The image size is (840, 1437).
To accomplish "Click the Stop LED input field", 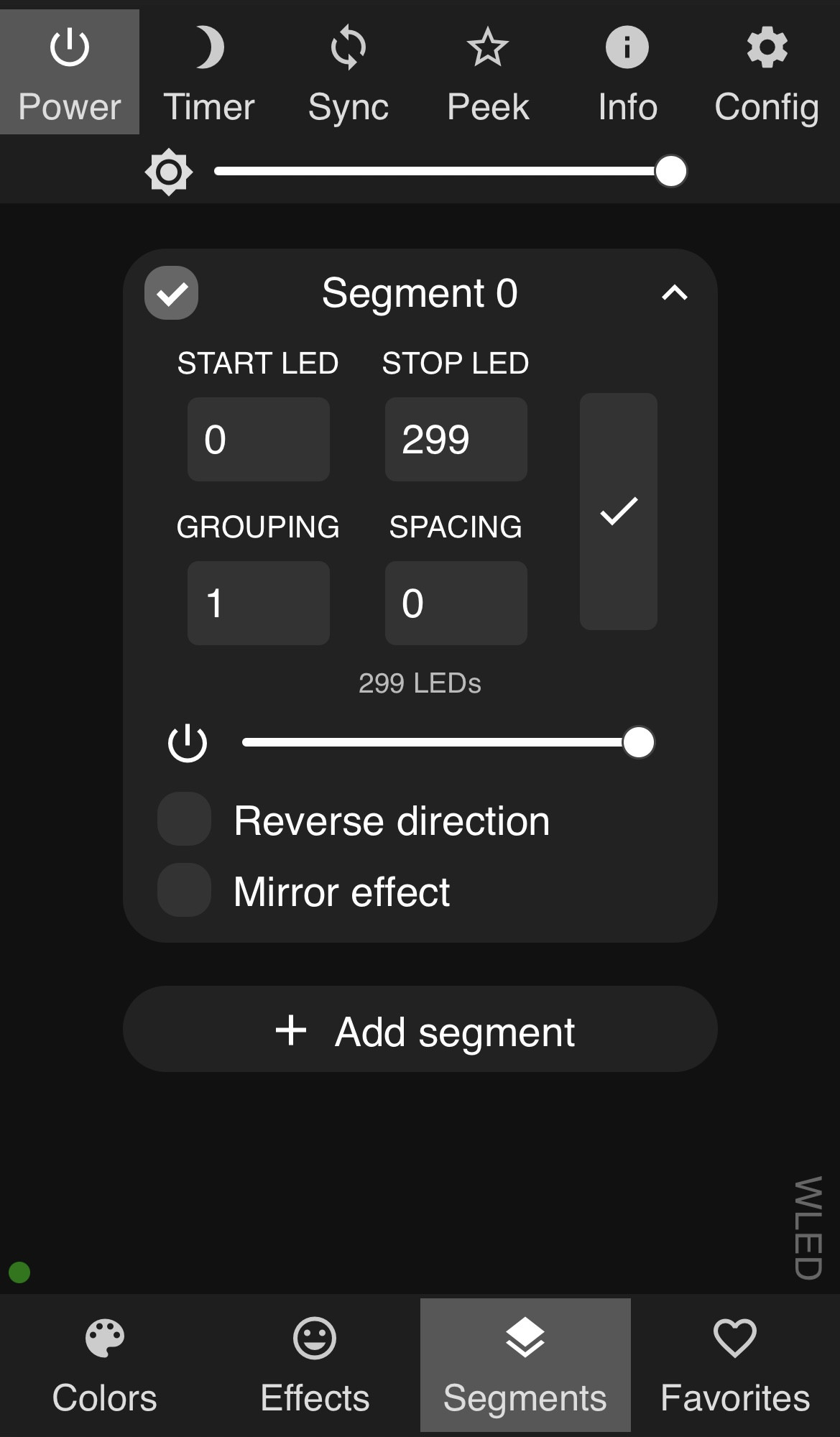I will 456,440.
